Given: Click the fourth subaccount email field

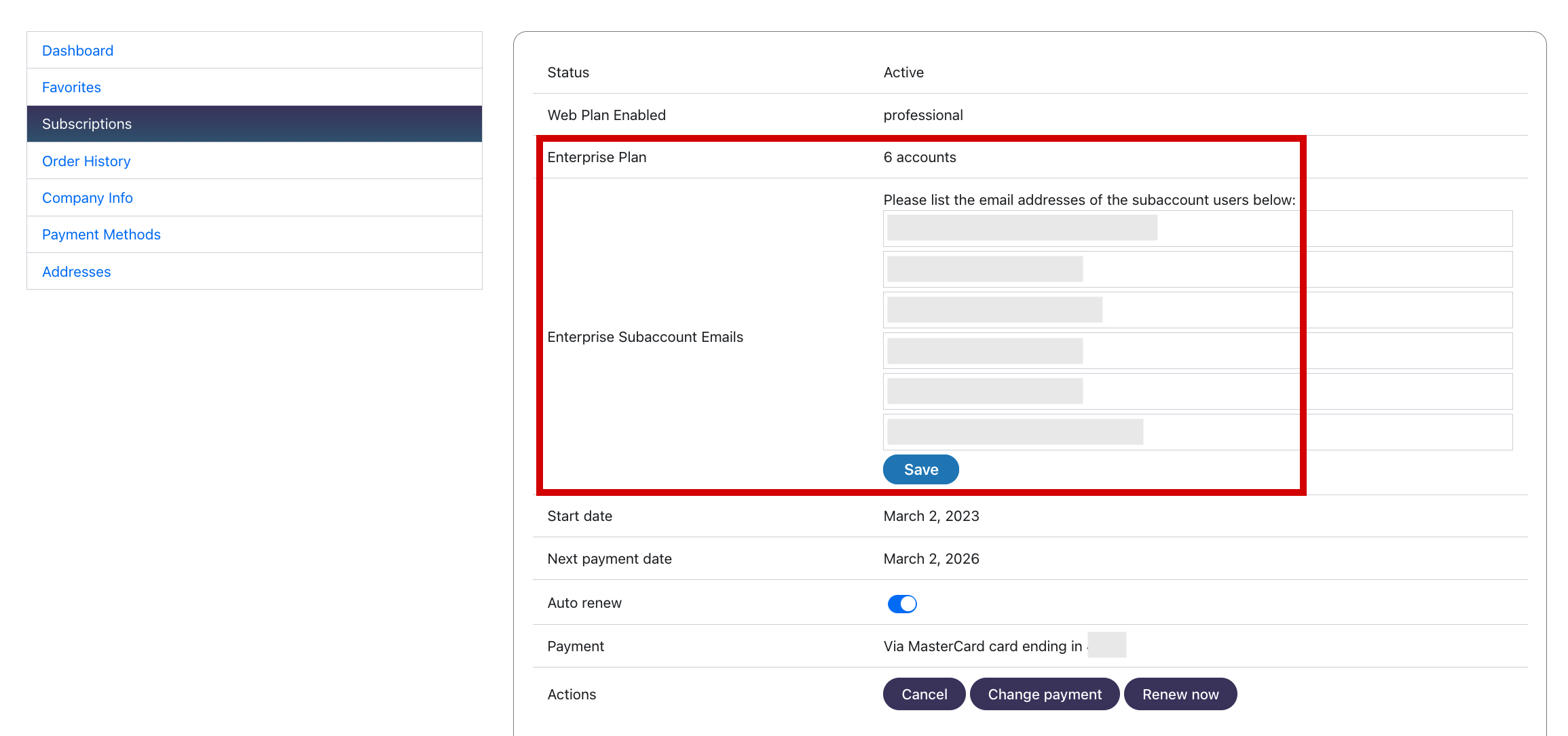Looking at the screenshot, I should click(x=1197, y=351).
